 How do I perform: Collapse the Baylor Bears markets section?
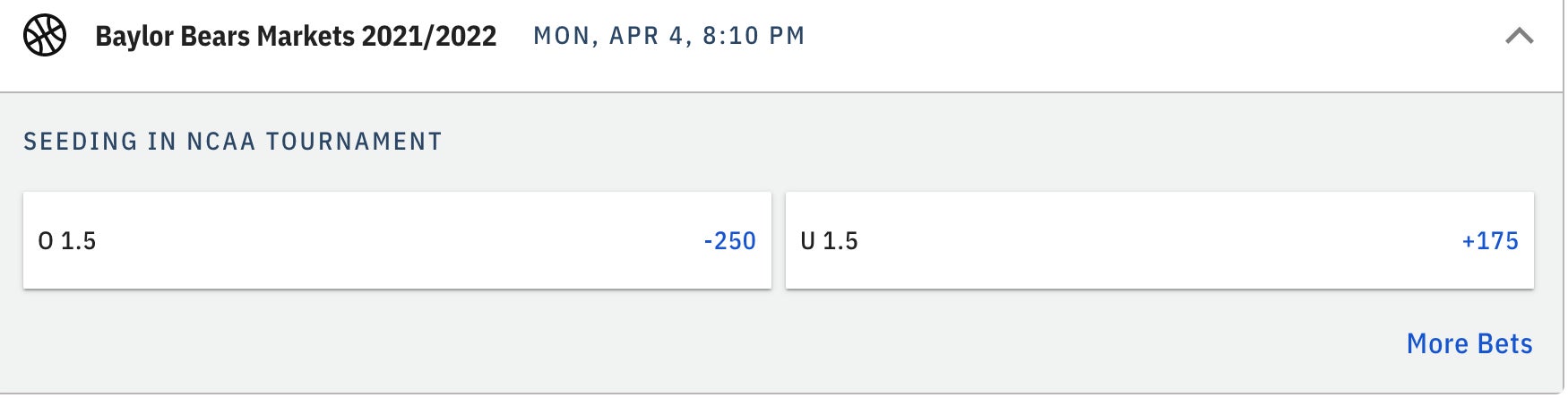[x=1519, y=37]
